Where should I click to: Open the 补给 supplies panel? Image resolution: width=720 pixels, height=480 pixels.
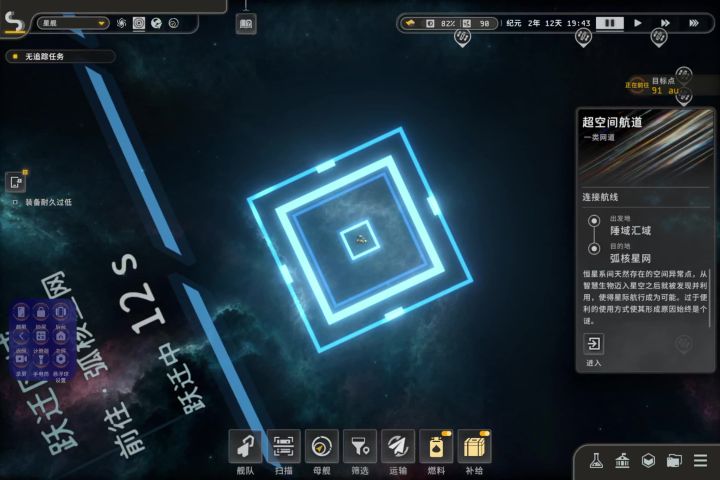(474, 446)
